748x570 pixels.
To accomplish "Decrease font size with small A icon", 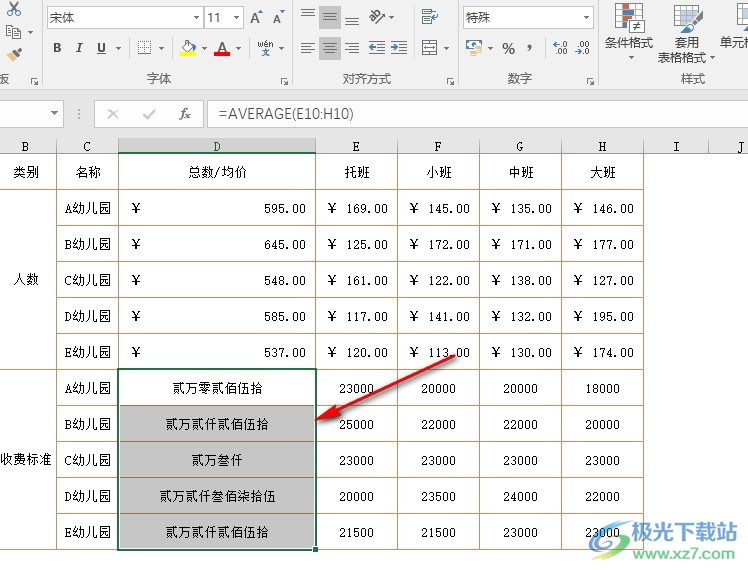I will pyautogui.click(x=279, y=18).
